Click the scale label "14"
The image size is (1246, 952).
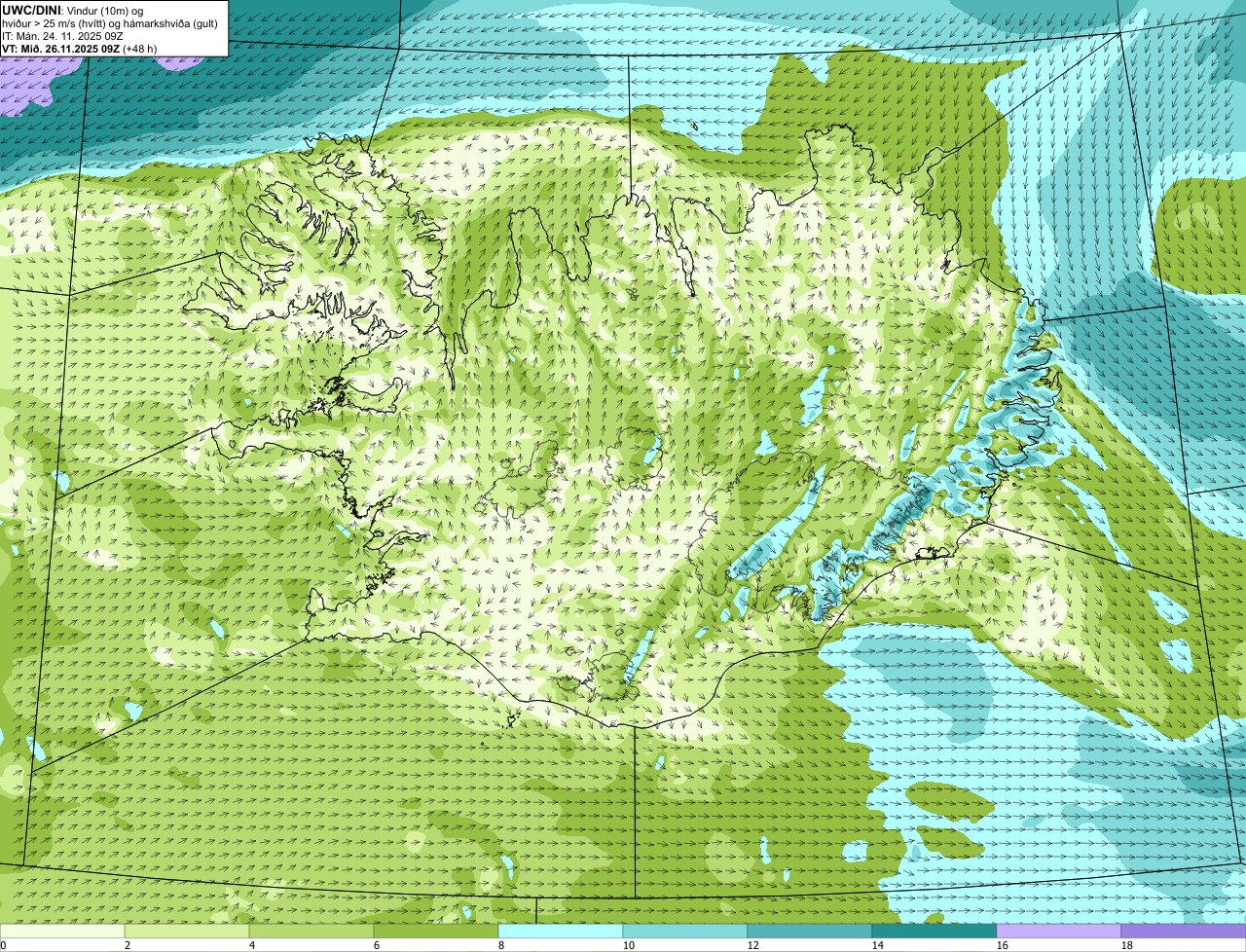coord(878,945)
